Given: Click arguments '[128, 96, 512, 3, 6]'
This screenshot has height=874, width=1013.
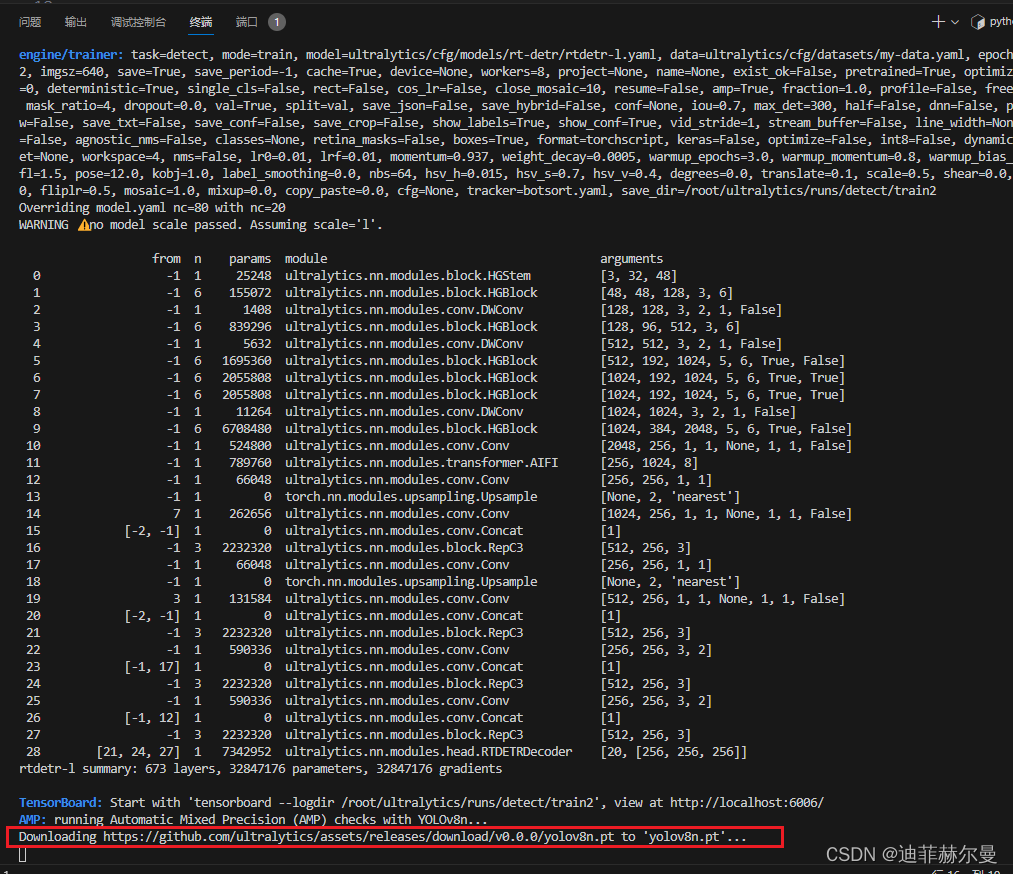Looking at the screenshot, I should (x=670, y=327).
